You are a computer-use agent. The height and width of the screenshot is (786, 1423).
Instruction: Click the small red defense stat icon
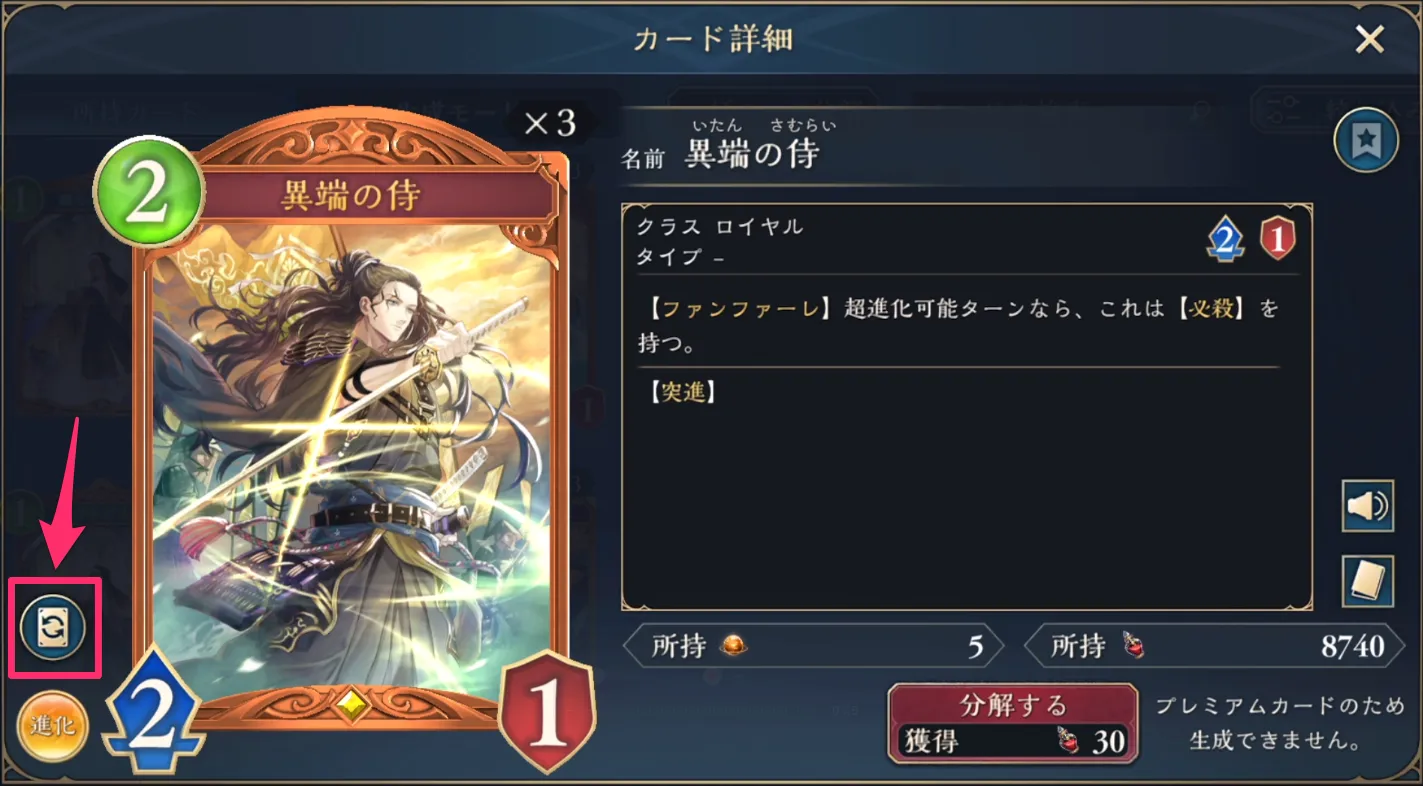pyautogui.click(x=1278, y=240)
